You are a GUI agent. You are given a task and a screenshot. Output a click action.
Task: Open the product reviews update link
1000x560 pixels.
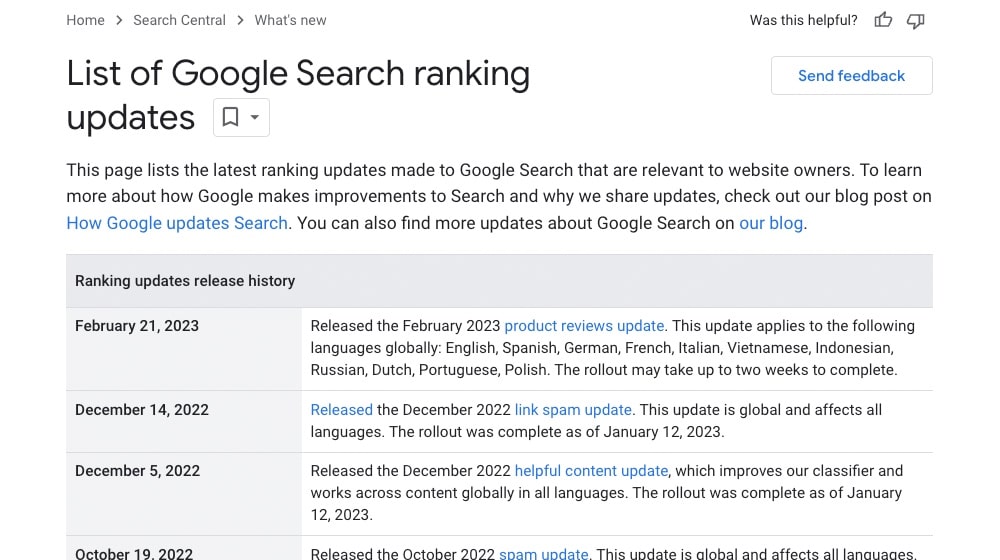(584, 326)
